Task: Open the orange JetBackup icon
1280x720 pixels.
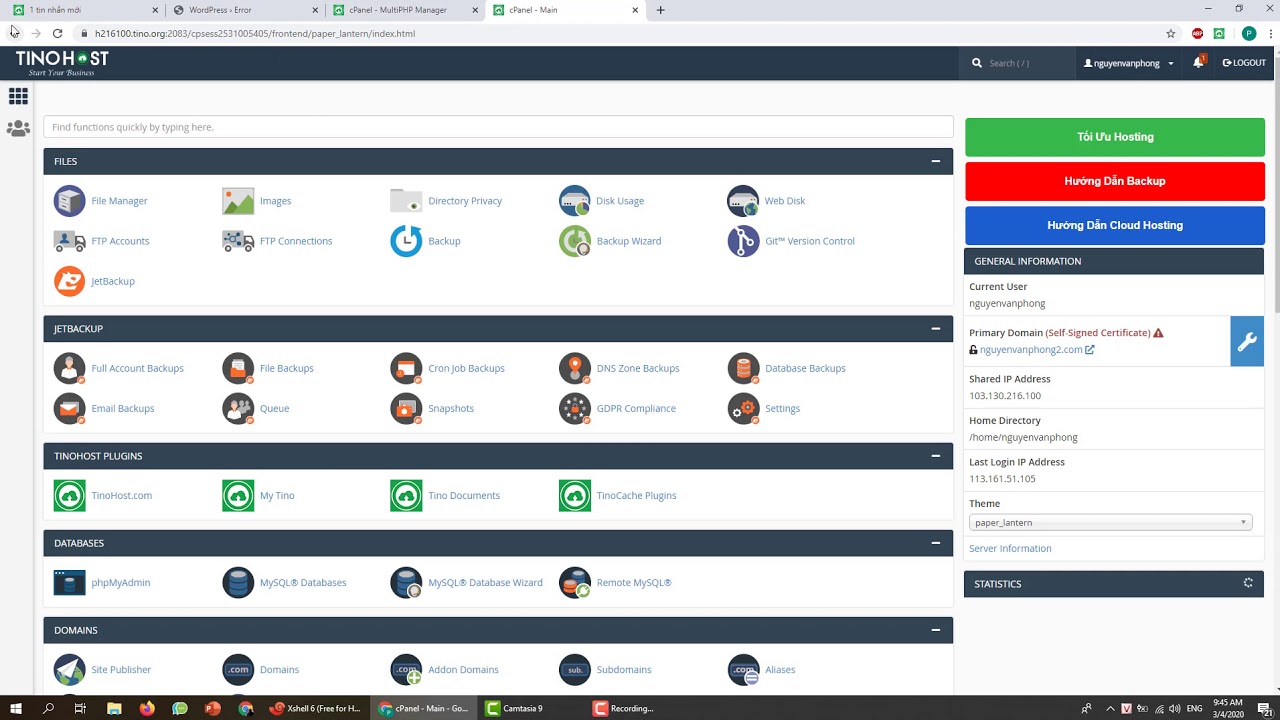Action: click(70, 281)
